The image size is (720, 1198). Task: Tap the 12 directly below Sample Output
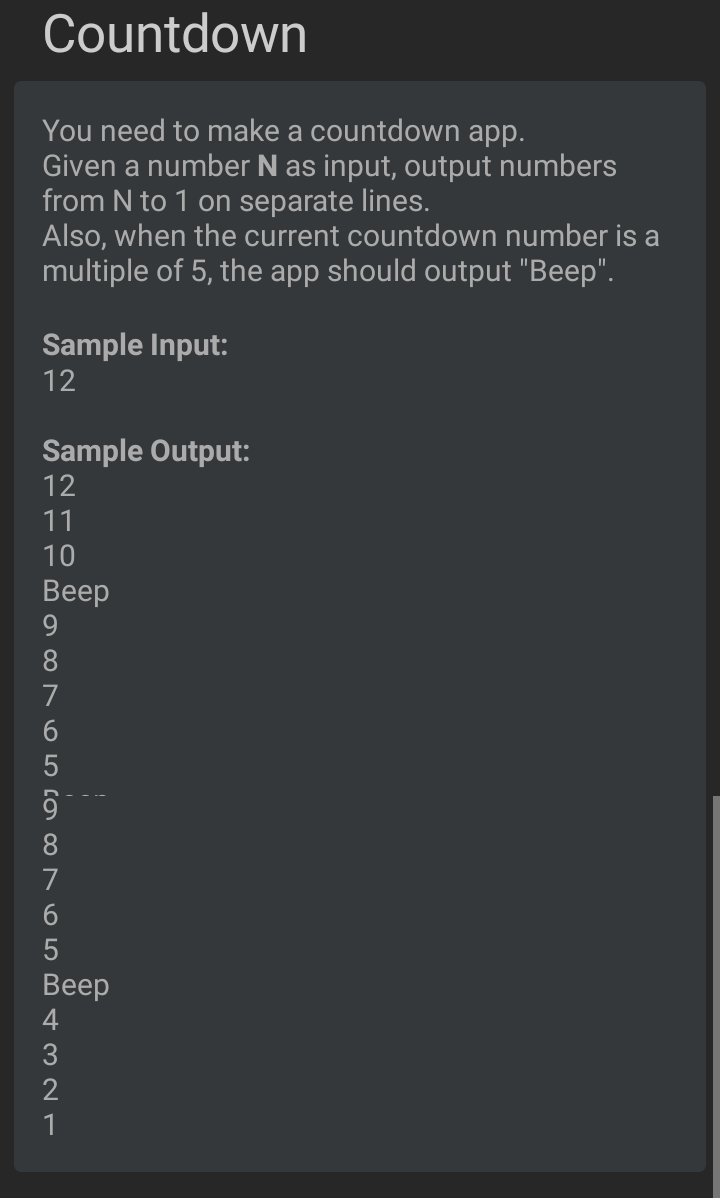click(59, 486)
